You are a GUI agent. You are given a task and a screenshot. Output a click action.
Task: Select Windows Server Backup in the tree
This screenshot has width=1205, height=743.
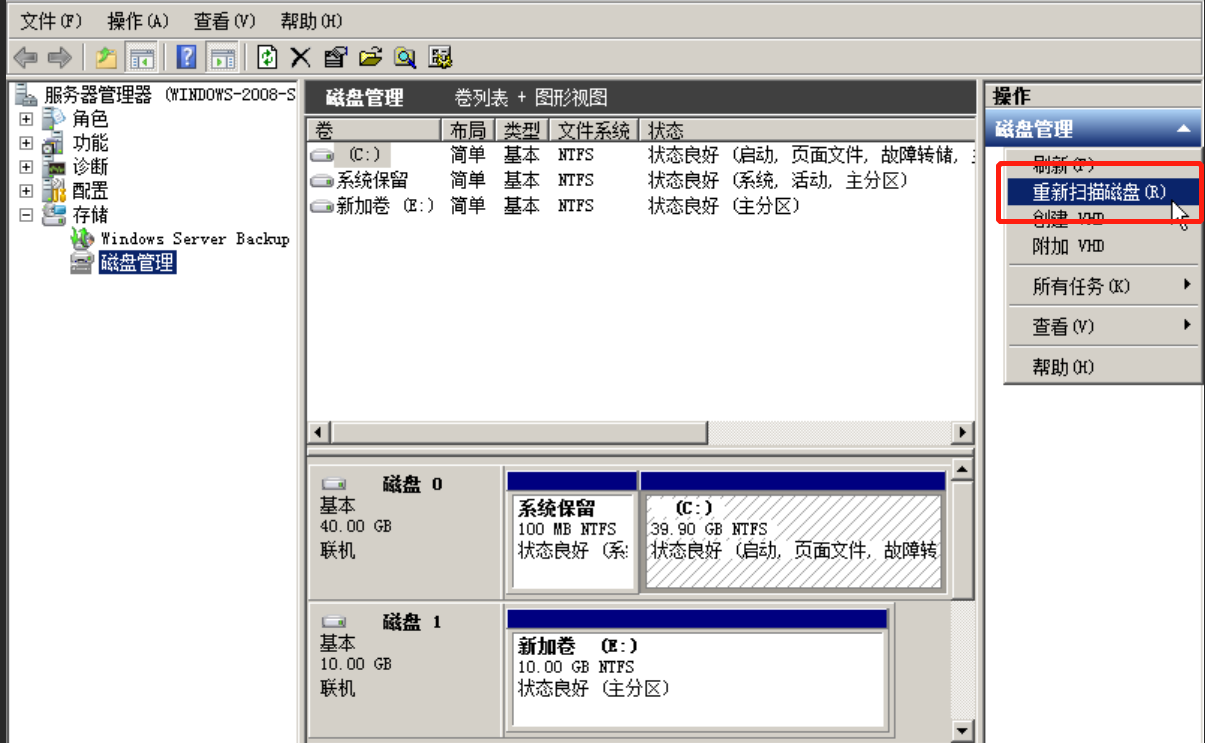pyautogui.click(x=194, y=239)
